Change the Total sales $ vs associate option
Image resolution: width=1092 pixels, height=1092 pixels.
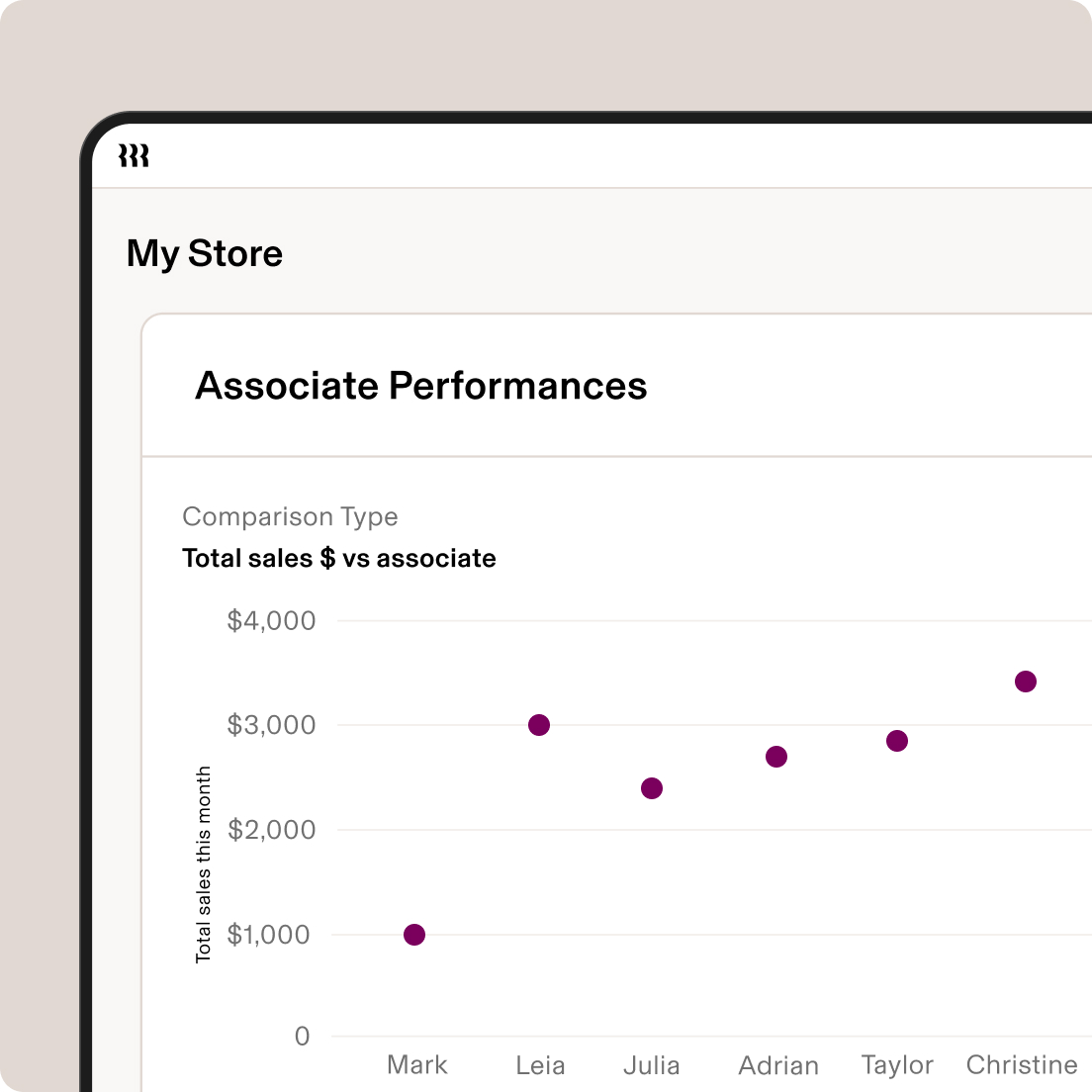click(338, 558)
